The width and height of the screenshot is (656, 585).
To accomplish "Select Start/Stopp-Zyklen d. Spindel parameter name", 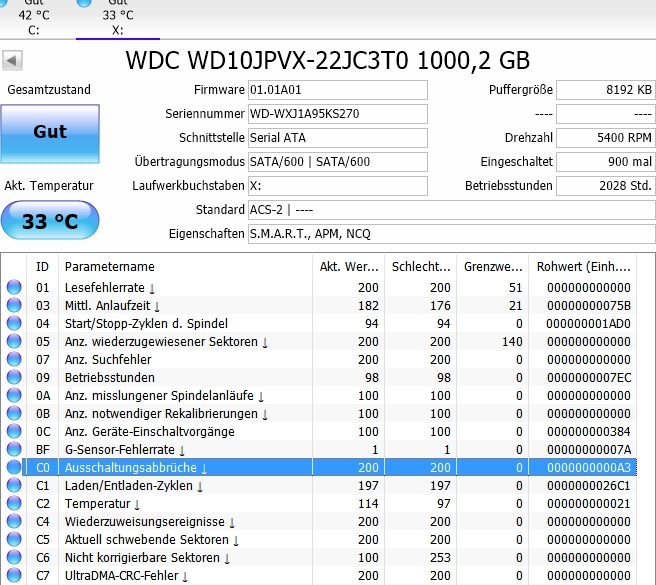I will pos(146,323).
